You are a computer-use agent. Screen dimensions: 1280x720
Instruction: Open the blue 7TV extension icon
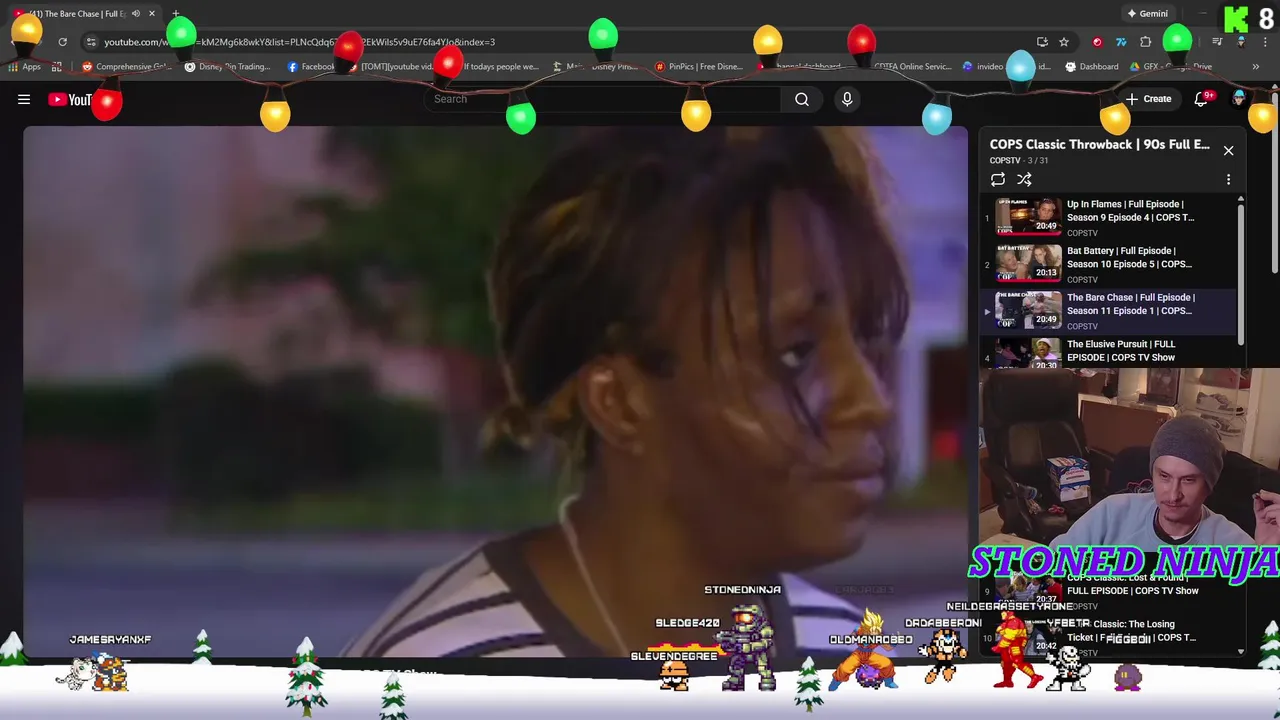click(x=1121, y=42)
